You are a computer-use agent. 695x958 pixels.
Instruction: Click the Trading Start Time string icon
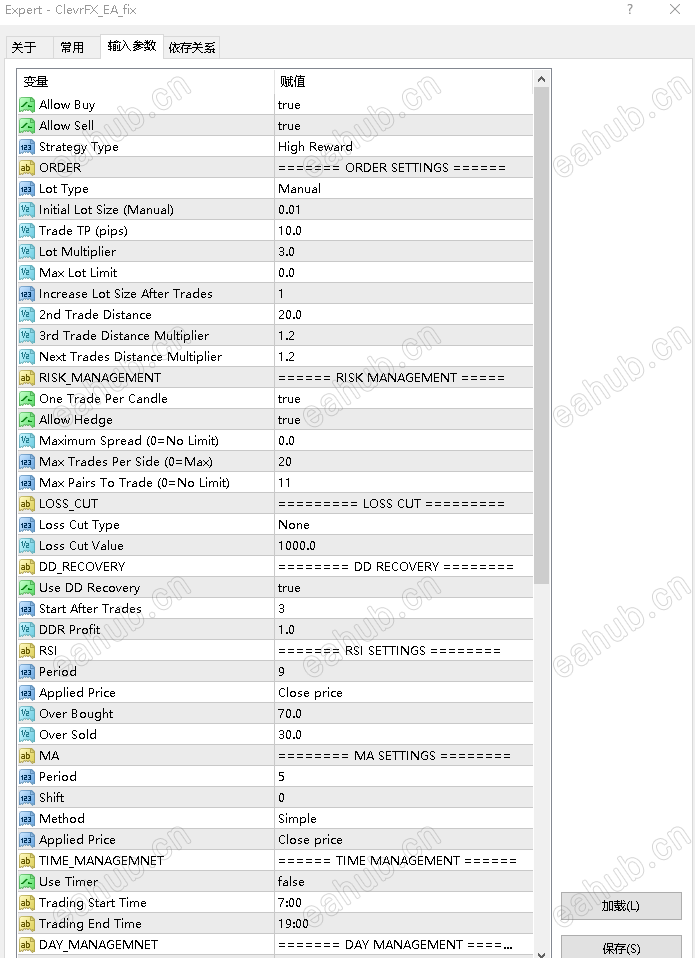[26, 902]
